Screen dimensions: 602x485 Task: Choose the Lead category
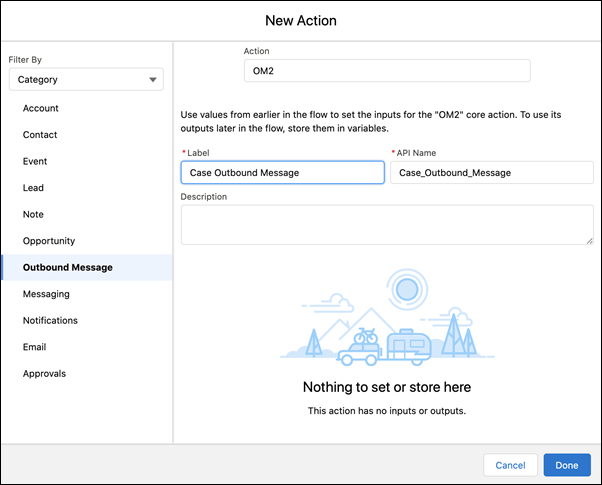click(x=33, y=188)
